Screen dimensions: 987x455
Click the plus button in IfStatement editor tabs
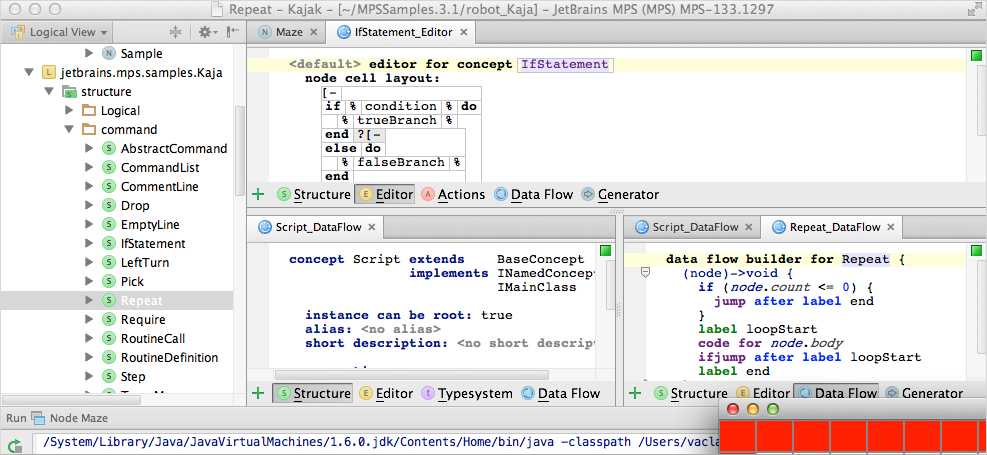point(257,194)
